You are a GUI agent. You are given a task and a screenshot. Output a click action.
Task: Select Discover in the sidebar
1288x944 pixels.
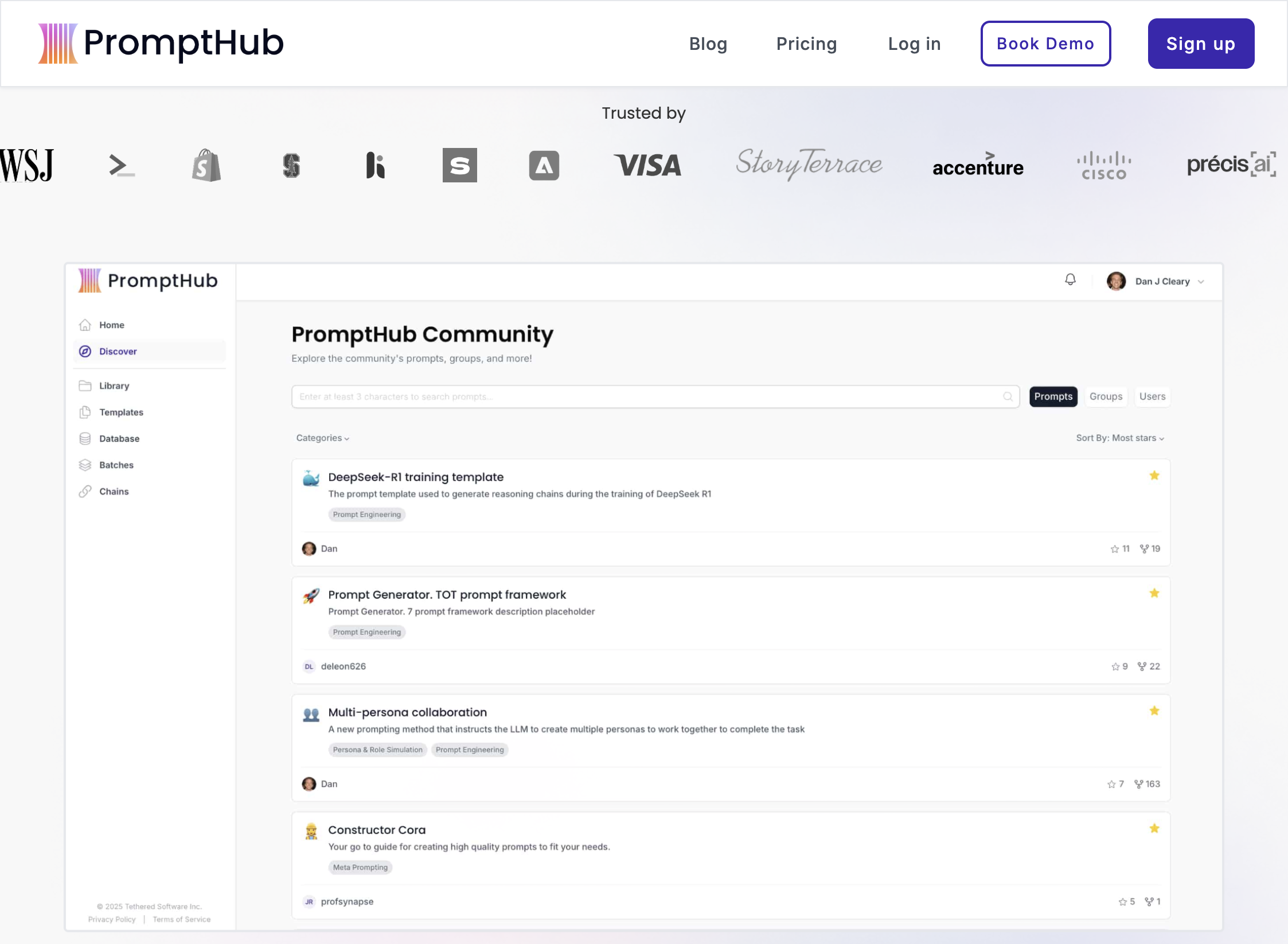[x=149, y=352]
